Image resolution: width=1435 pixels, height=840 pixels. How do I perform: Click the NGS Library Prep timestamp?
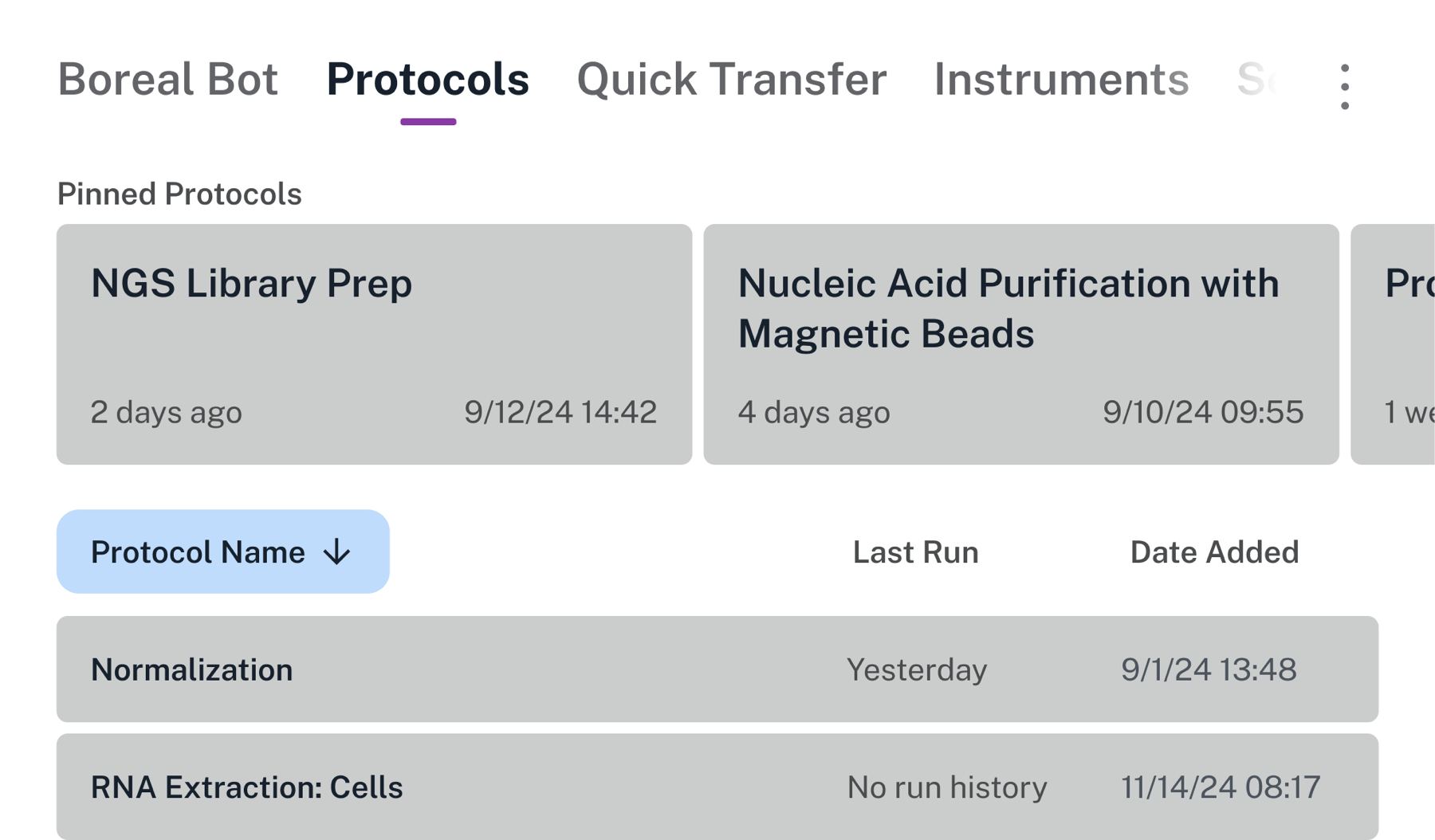point(561,412)
